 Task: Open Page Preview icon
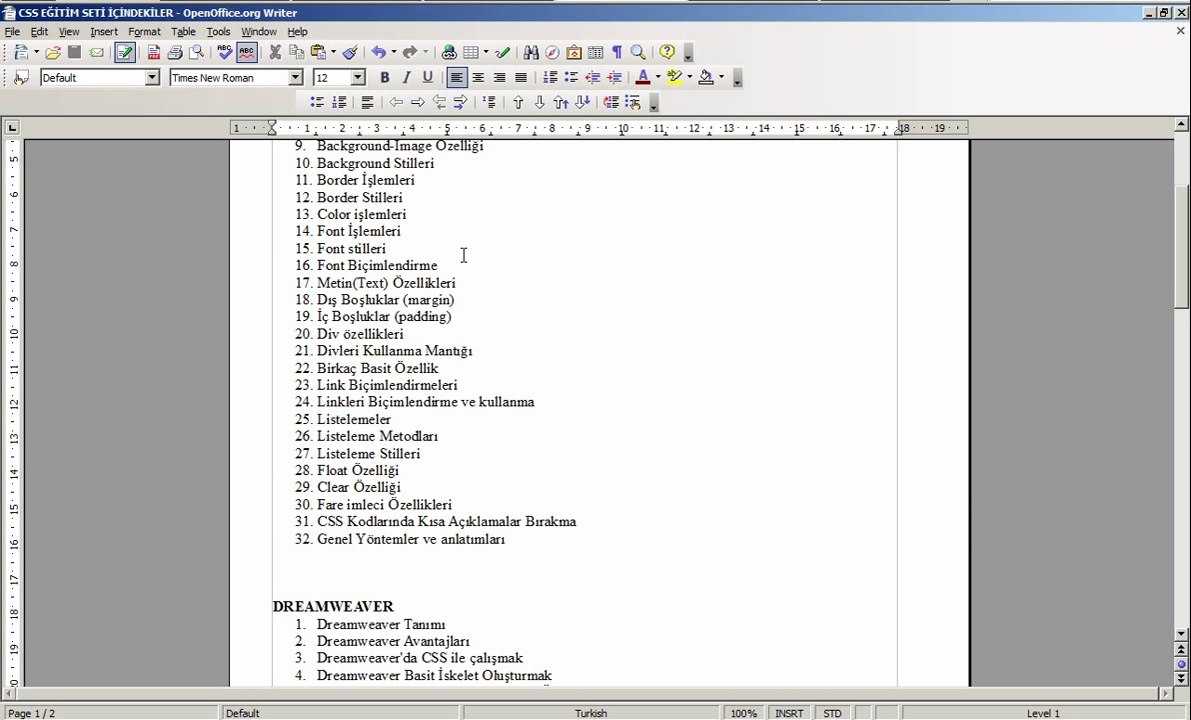[197, 52]
